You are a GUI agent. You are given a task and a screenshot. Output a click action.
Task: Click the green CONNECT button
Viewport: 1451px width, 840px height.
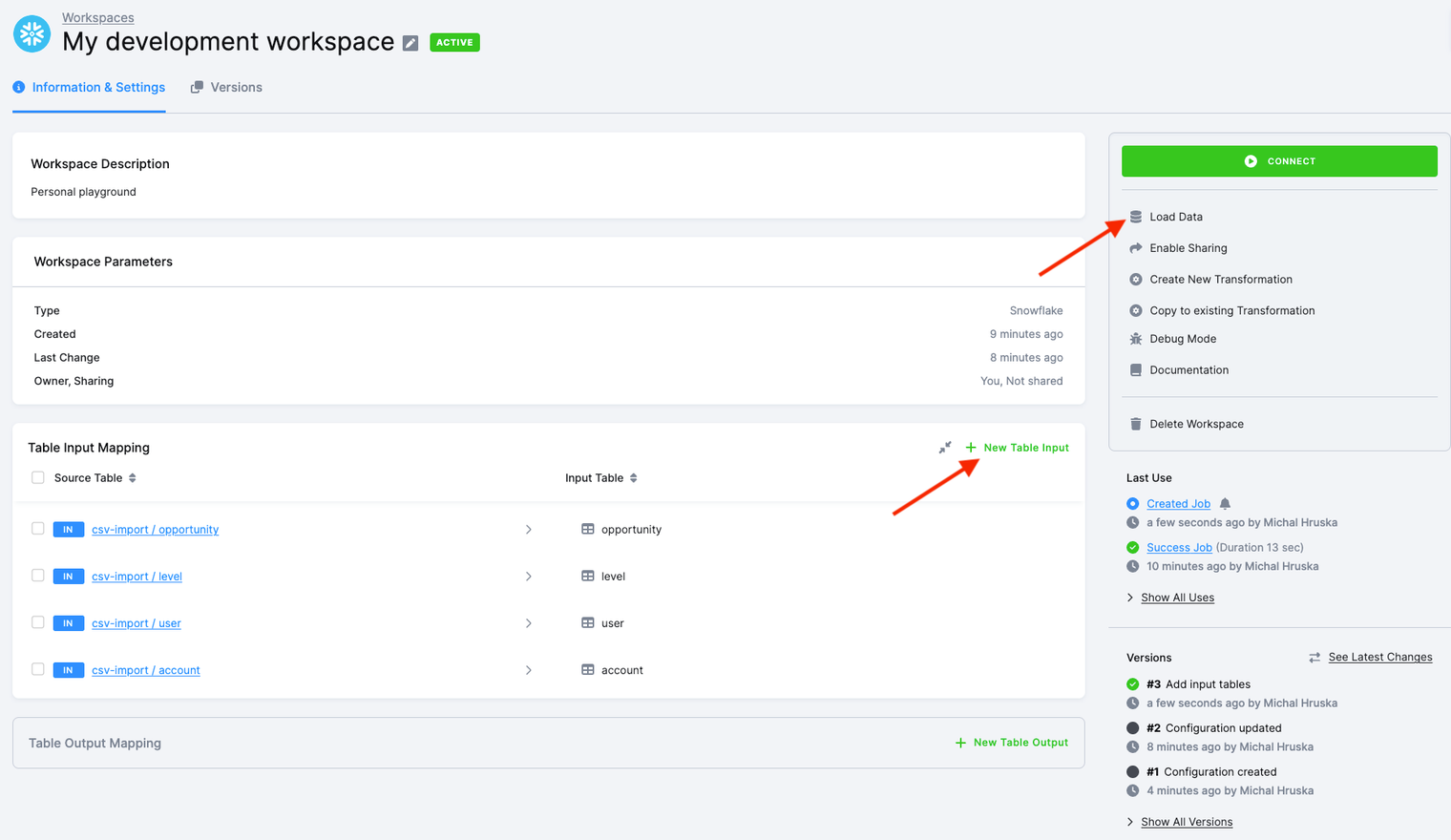(1279, 161)
